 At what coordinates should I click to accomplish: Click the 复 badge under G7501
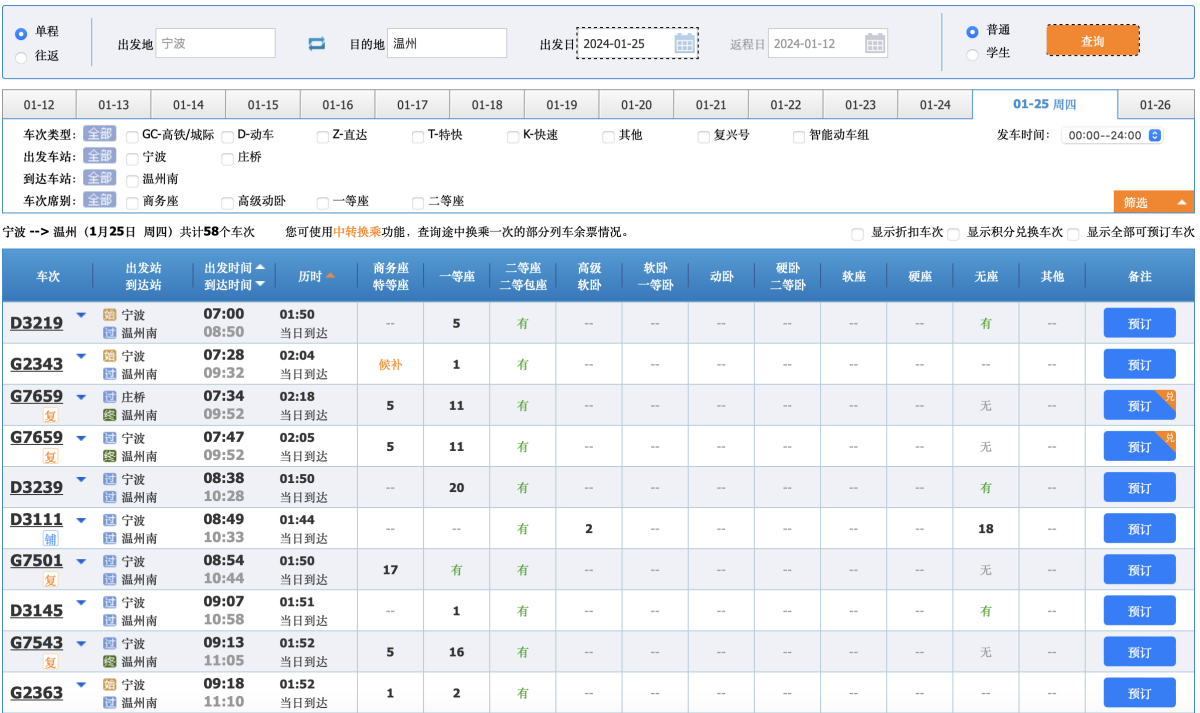coord(51,580)
